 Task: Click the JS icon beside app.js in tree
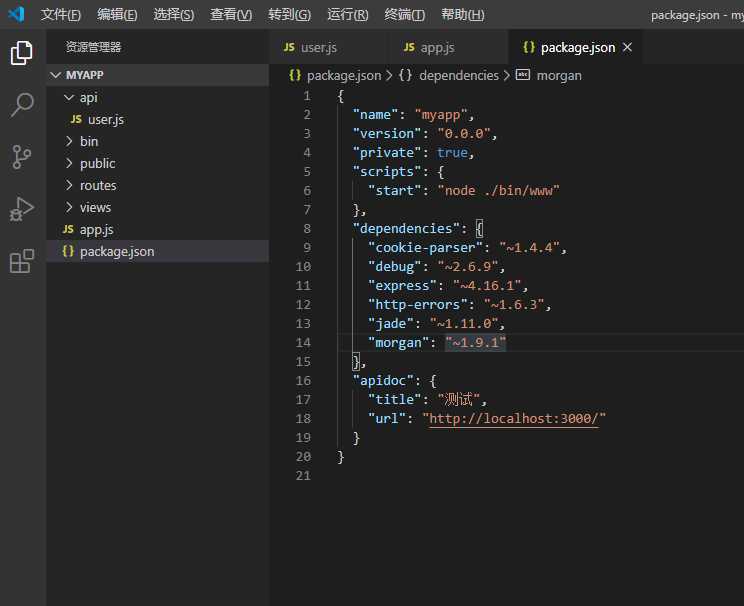pos(68,229)
